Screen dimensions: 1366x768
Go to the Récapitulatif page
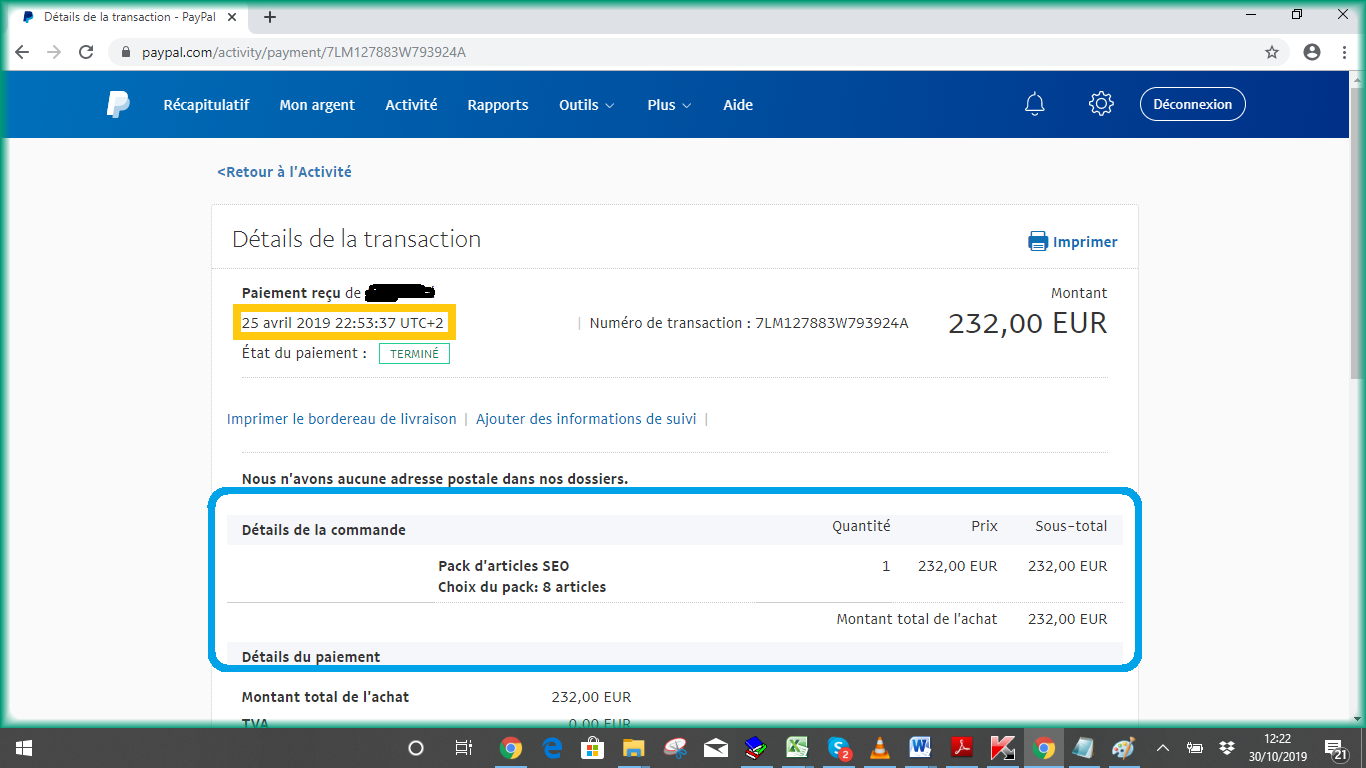(206, 105)
